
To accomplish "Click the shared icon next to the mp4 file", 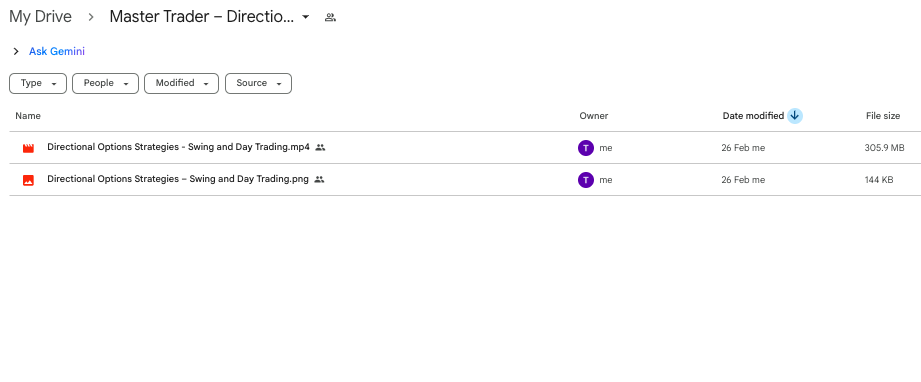I will [x=320, y=148].
